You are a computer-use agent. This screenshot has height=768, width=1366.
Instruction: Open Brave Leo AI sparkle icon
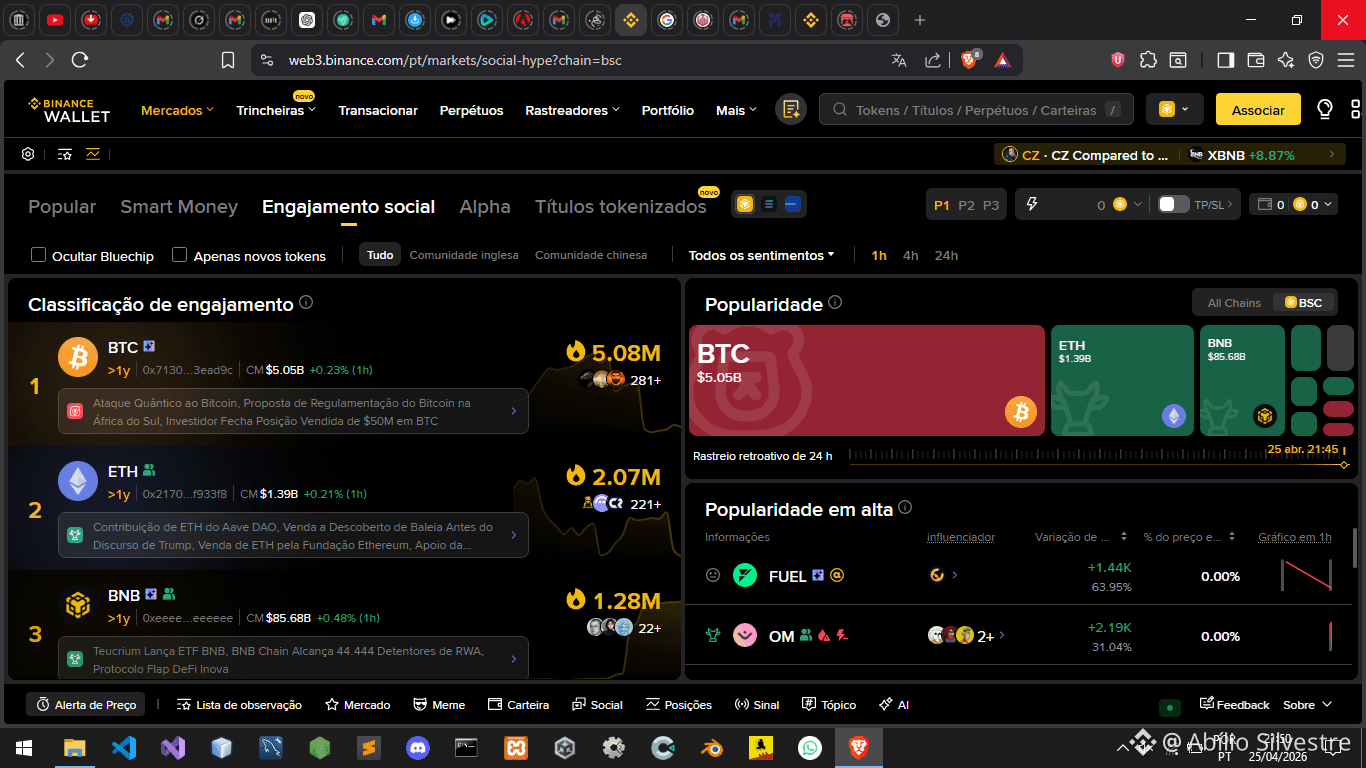[1286, 60]
